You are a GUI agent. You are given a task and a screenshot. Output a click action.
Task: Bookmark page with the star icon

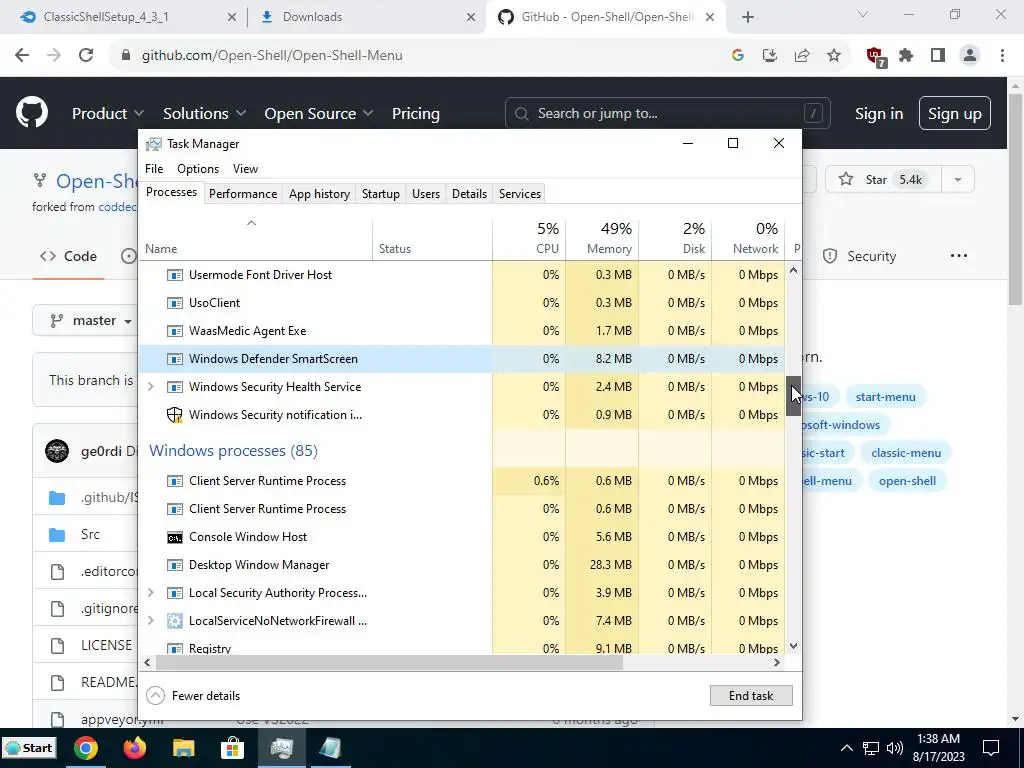point(834,56)
